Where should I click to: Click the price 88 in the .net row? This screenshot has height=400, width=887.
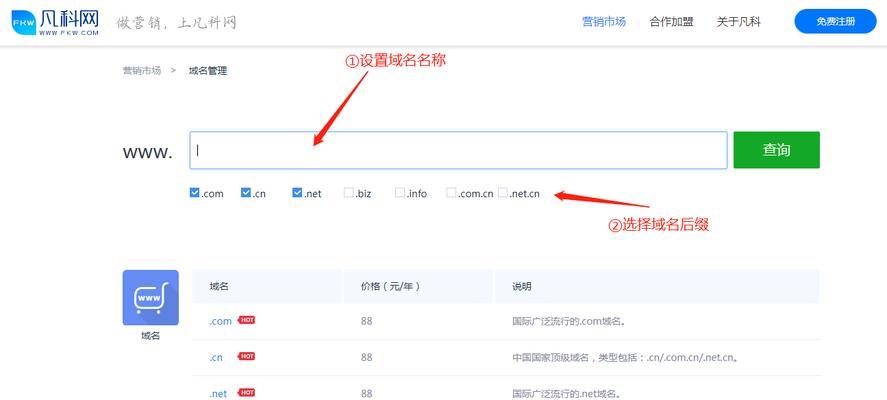click(367, 394)
